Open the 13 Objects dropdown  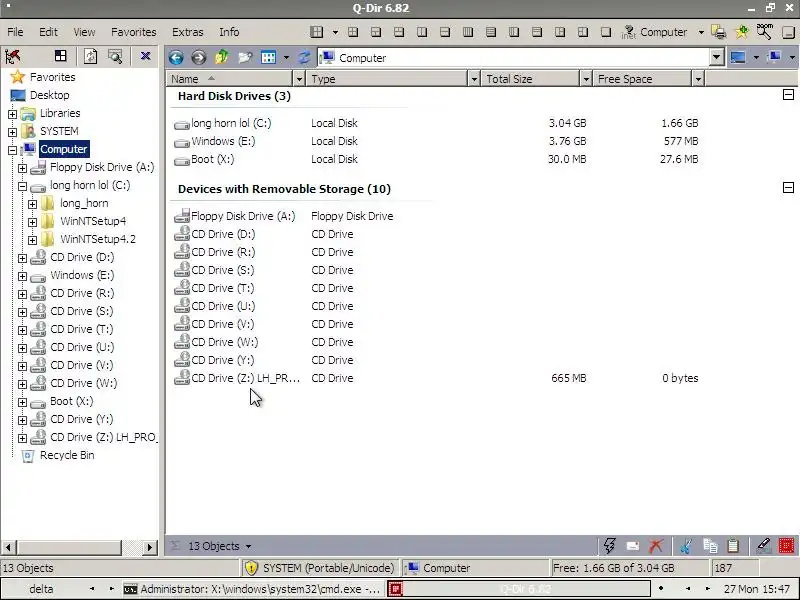pyautogui.click(x=220, y=546)
